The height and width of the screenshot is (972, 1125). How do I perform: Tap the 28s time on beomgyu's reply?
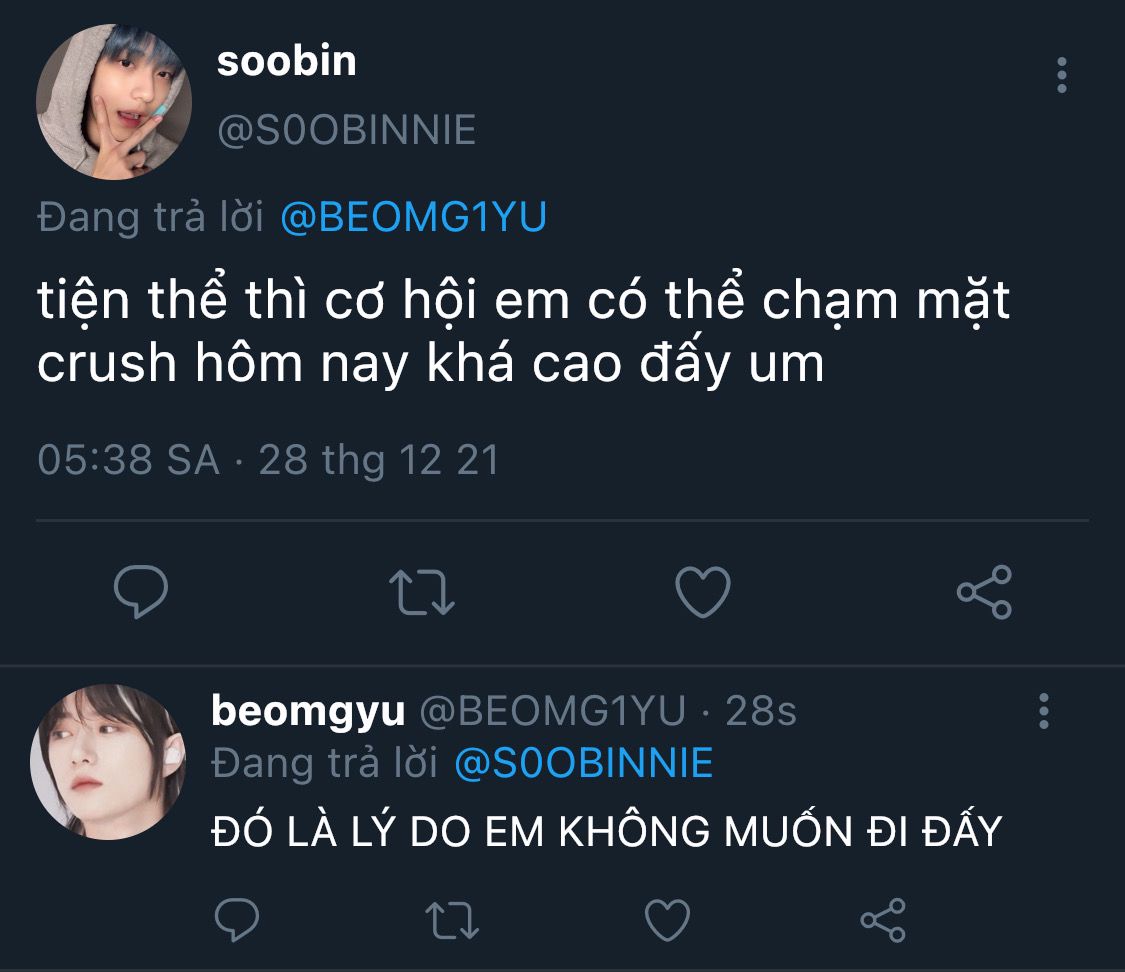[x=761, y=711]
